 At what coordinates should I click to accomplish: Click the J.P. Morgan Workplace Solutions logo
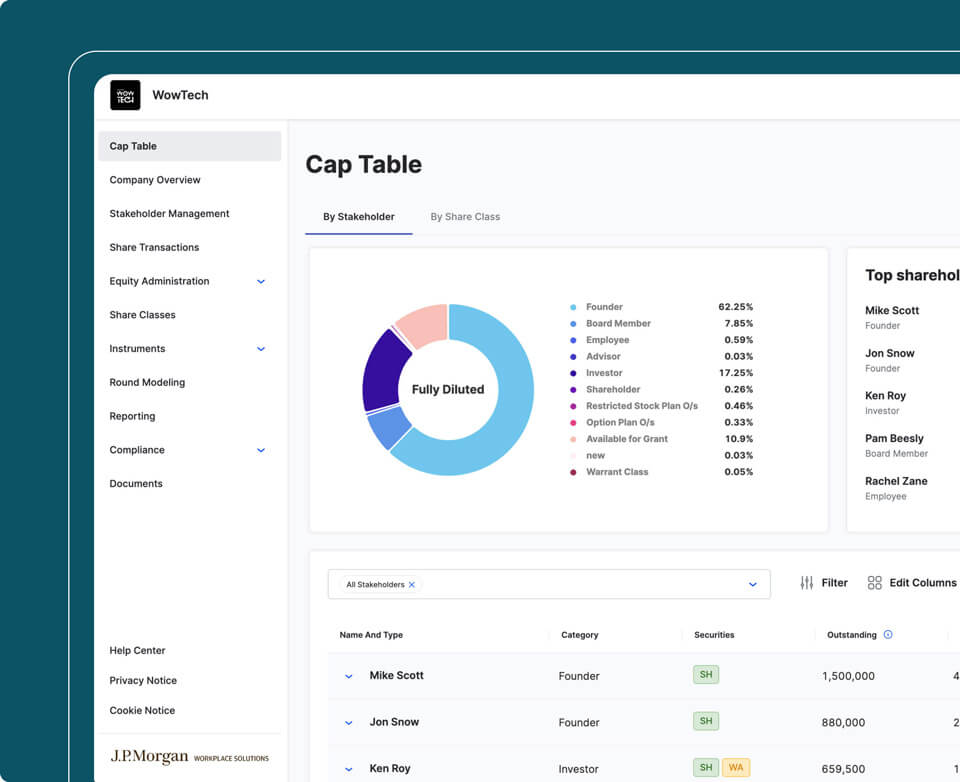tap(190, 756)
